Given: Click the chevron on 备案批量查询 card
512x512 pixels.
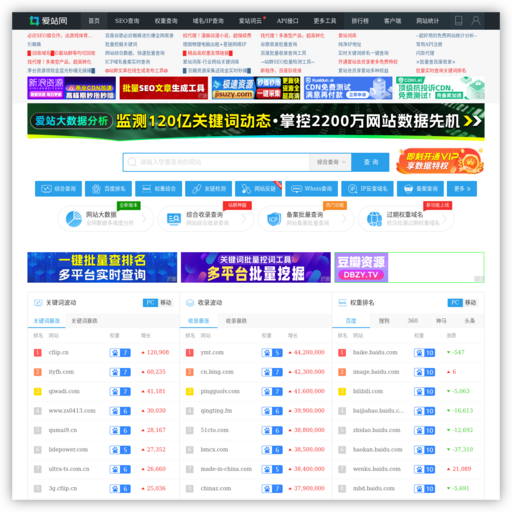Looking at the screenshot, I should click(x=344, y=219).
